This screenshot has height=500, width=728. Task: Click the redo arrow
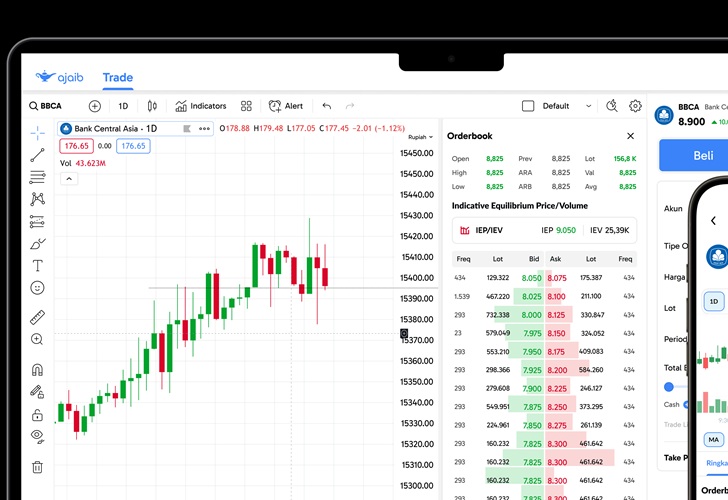pyautogui.click(x=350, y=106)
